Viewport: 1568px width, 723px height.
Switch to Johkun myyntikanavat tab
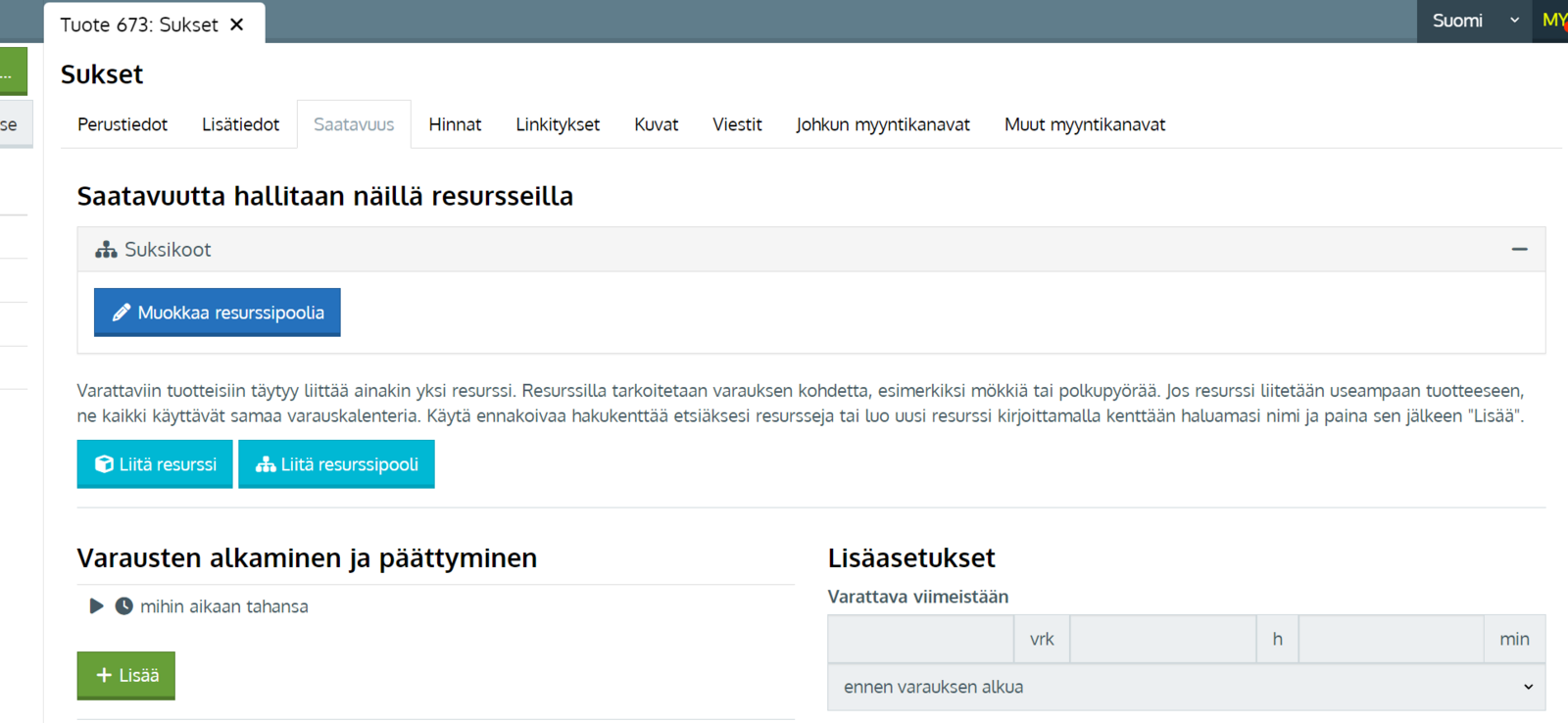882,124
